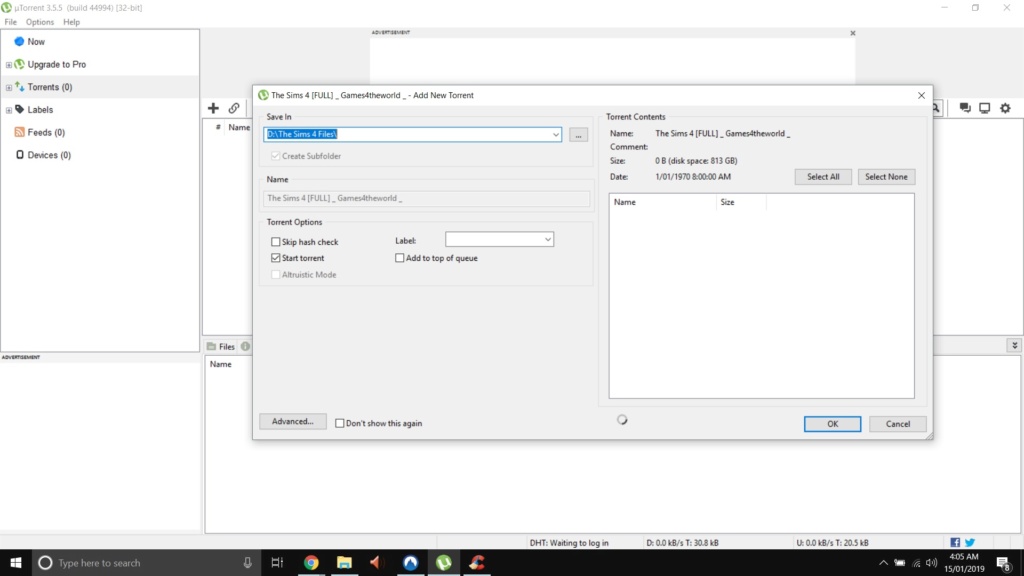Viewport: 1024px width, 576px height.
Task: Click DHT: Waiting to log in status
Action: pos(569,543)
